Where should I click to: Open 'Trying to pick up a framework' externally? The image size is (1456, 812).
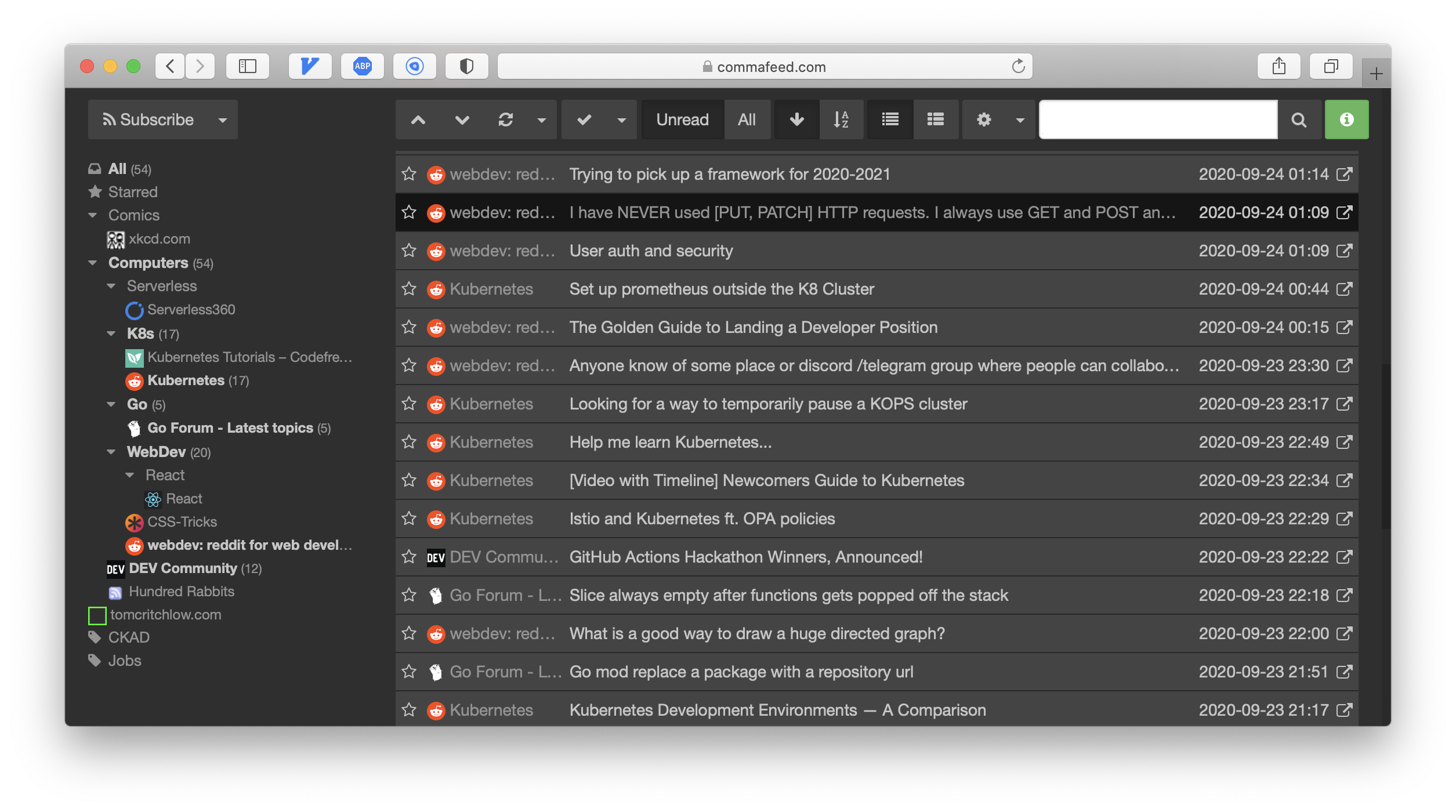(1345, 174)
